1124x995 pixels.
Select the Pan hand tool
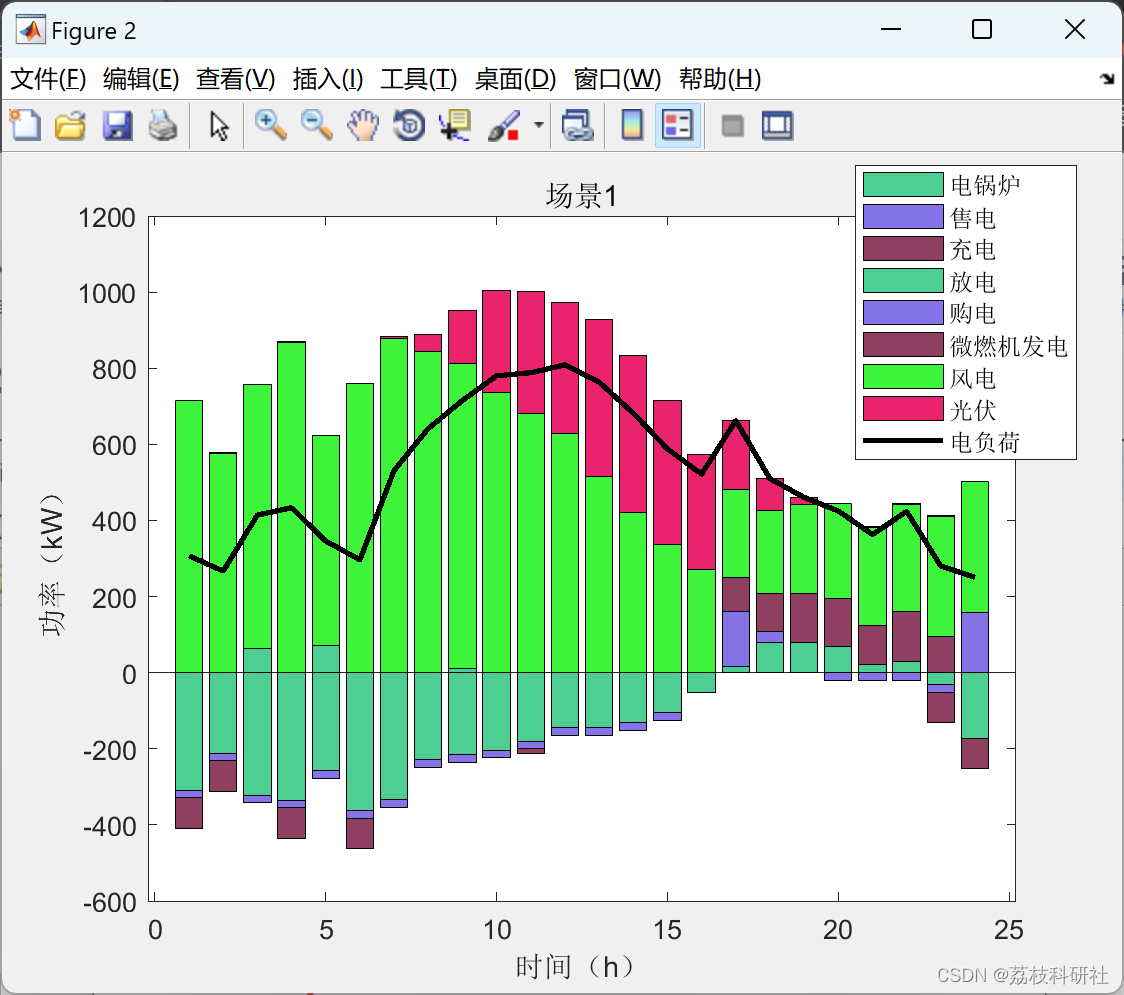tap(363, 125)
